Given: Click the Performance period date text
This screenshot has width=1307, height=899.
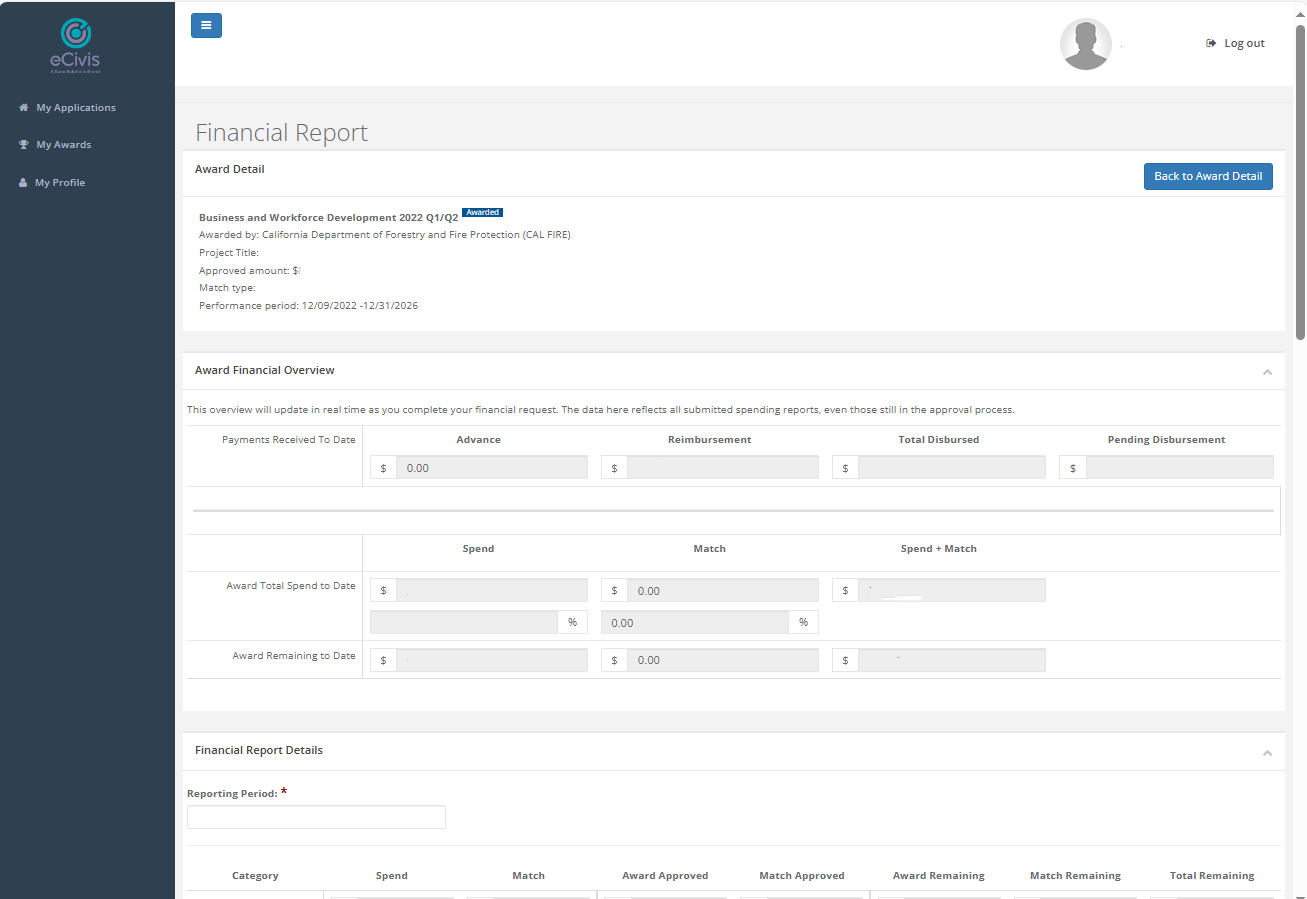Looking at the screenshot, I should (309, 306).
